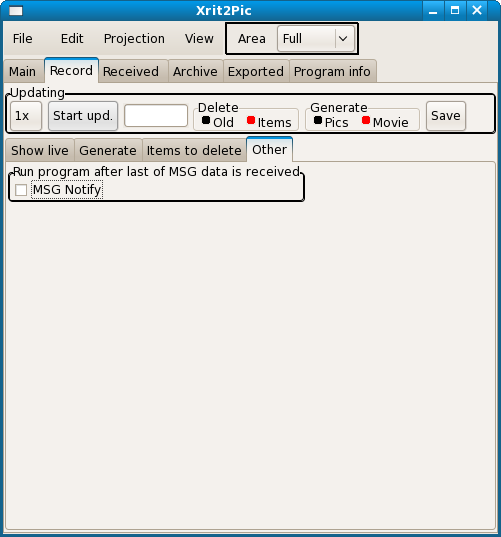The width and height of the screenshot is (501, 537).
Task: Maximize the Xrit2Pic window
Action: (x=455, y=11)
